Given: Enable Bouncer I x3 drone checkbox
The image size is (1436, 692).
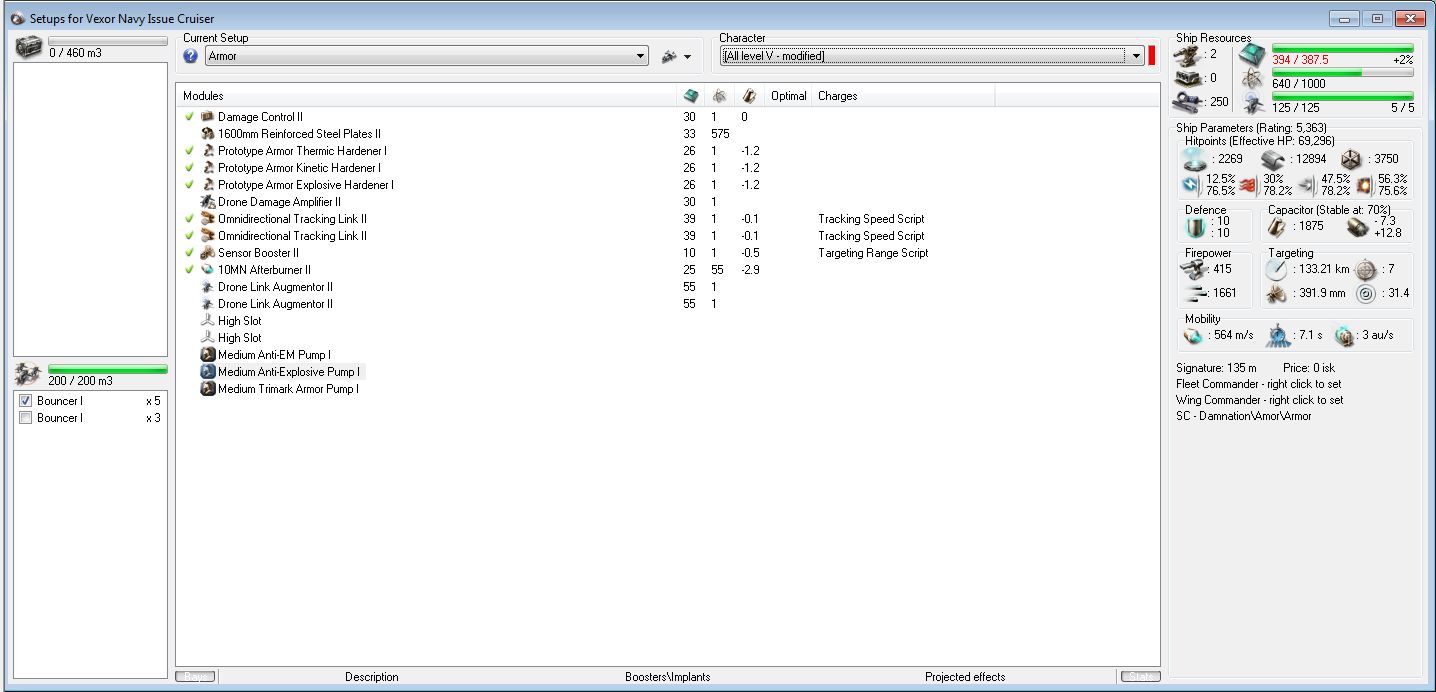Looking at the screenshot, I should click(x=26, y=418).
